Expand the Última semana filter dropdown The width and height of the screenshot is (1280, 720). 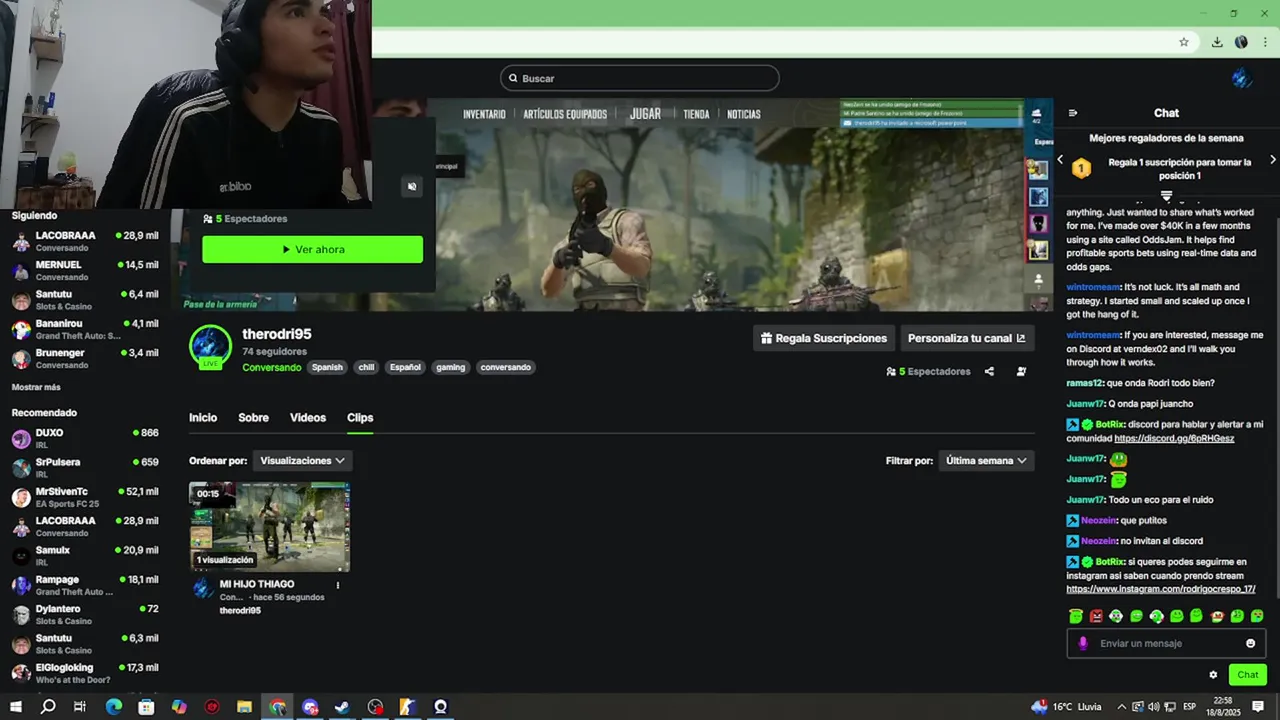coord(986,461)
